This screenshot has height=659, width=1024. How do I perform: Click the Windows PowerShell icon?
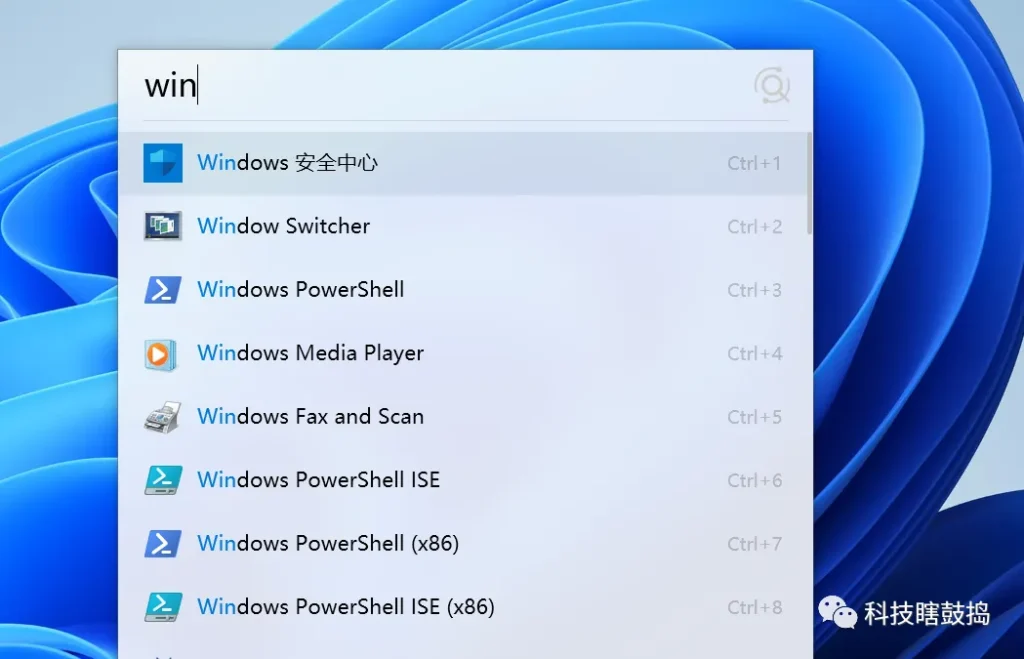coord(163,289)
